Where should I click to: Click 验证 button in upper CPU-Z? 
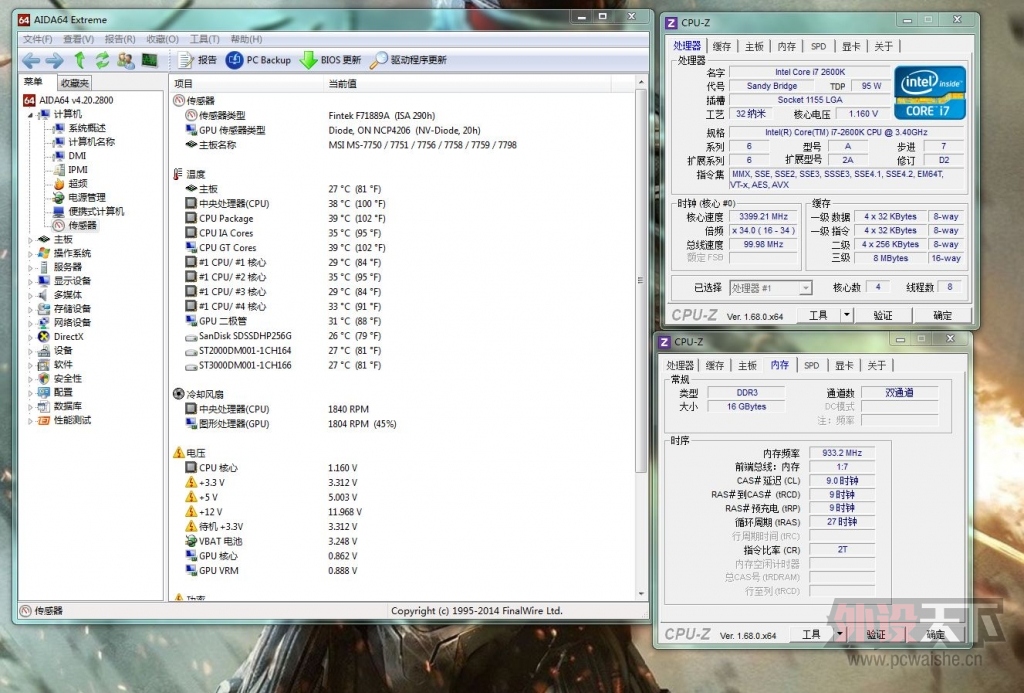[x=883, y=315]
